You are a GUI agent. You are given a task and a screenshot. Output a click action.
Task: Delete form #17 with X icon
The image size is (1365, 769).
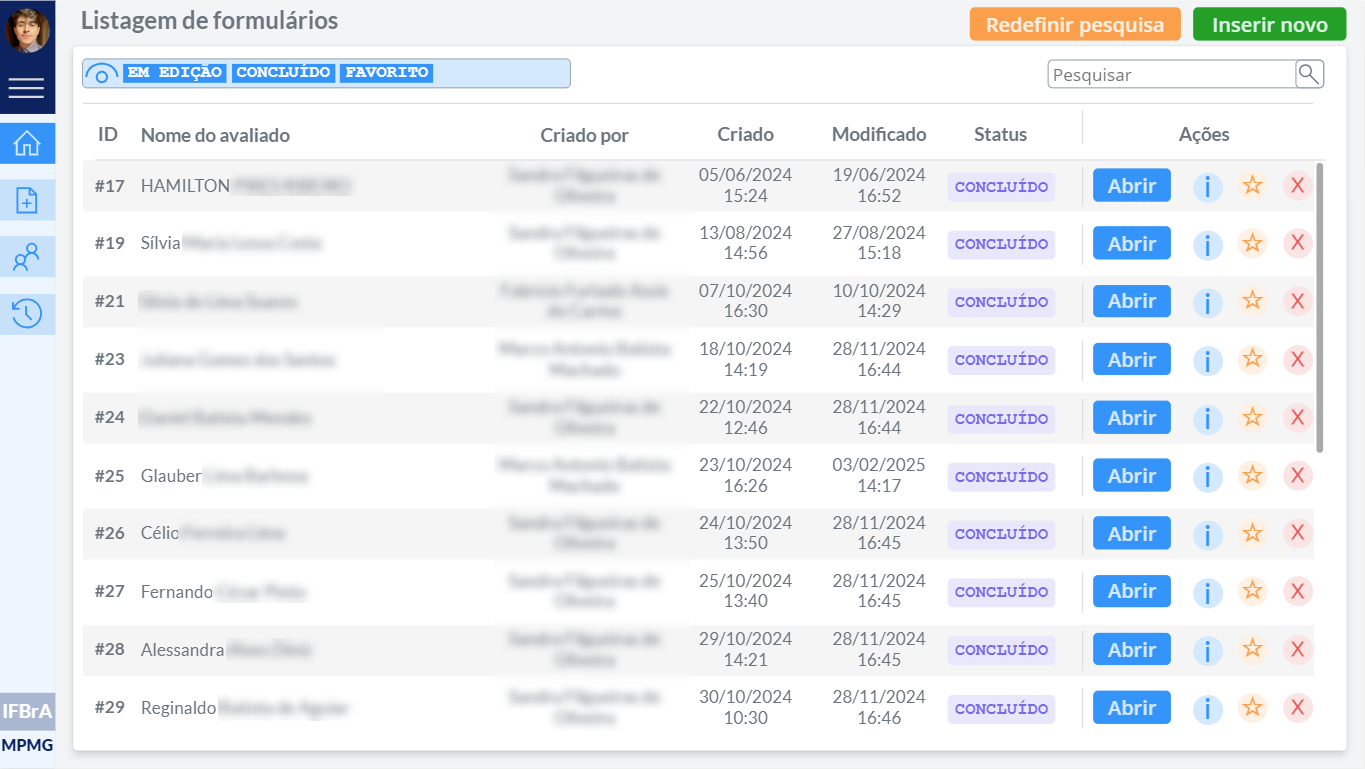[x=1297, y=185]
